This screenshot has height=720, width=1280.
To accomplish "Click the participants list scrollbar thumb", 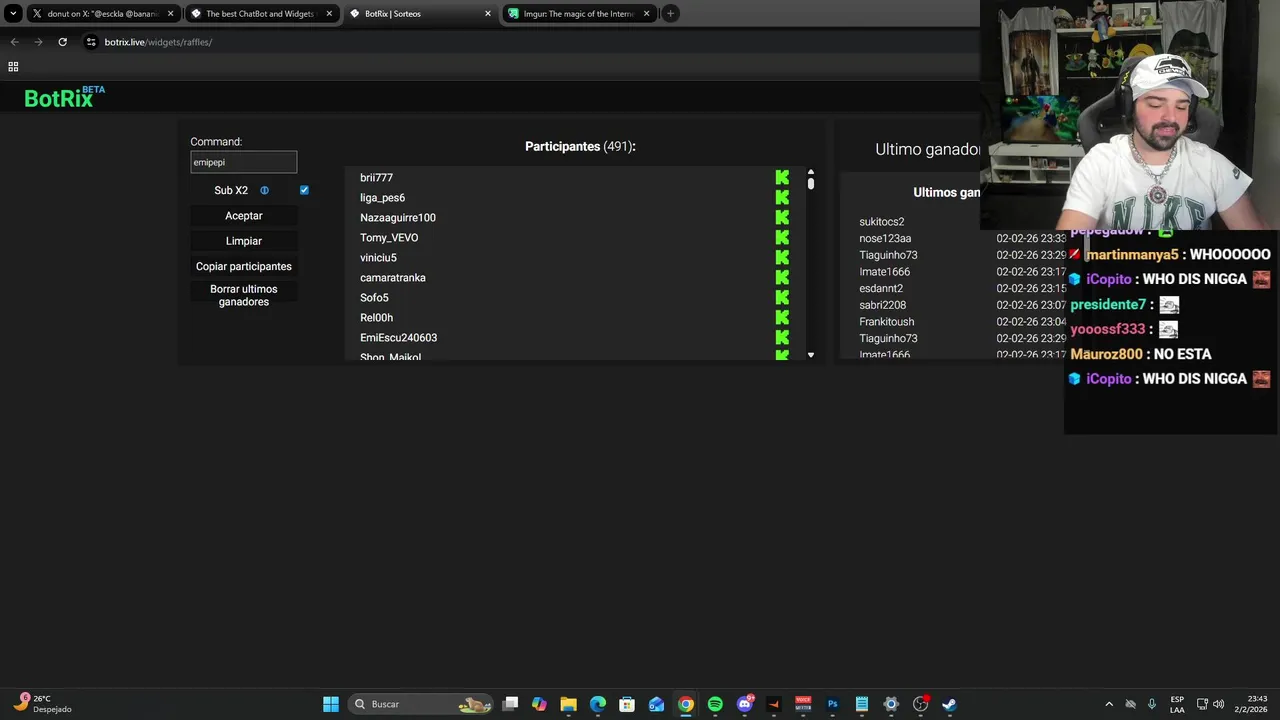I will pos(810,184).
